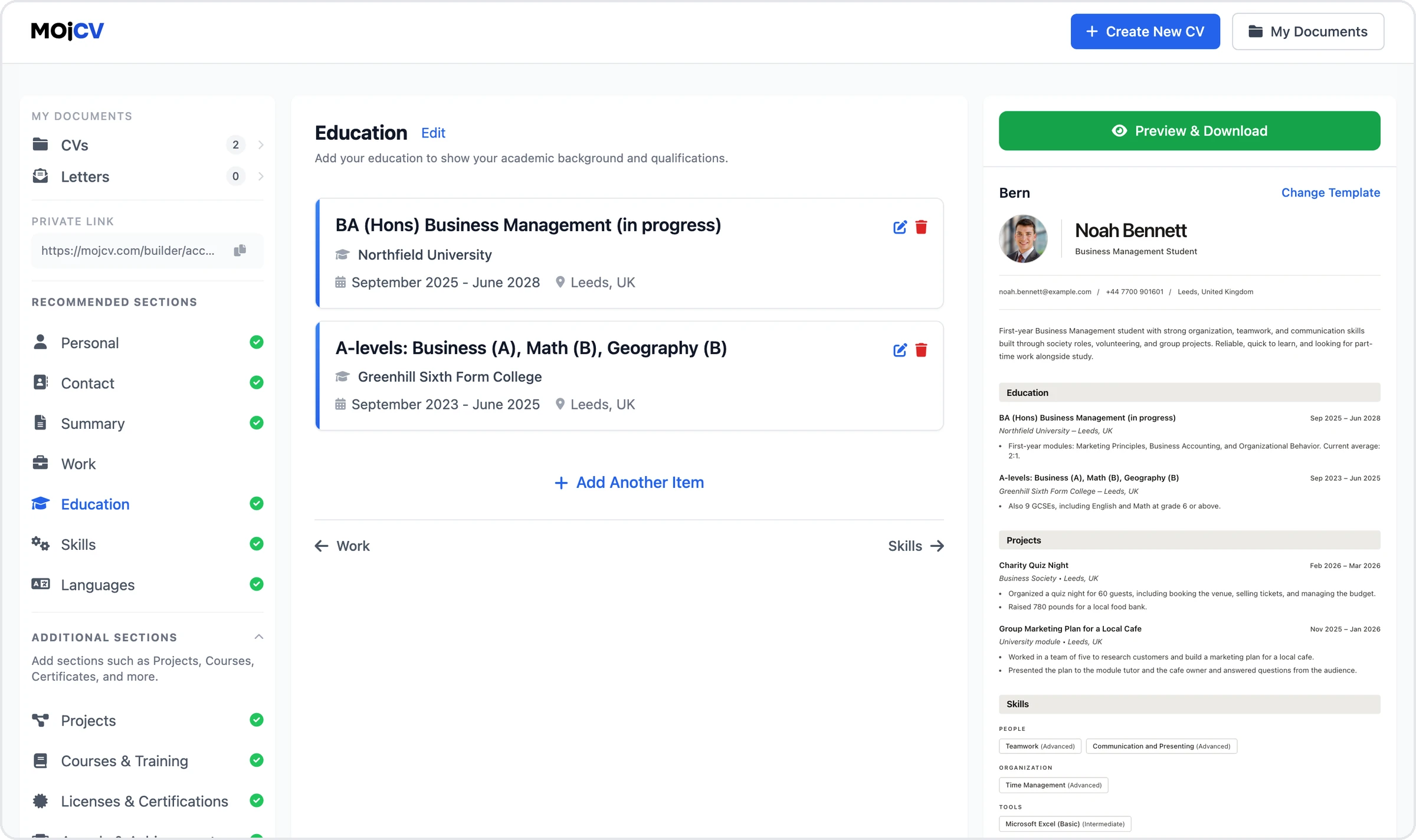Viewport: 1416px width, 840px height.
Task: Click the Courses & Training book icon
Action: (x=40, y=761)
